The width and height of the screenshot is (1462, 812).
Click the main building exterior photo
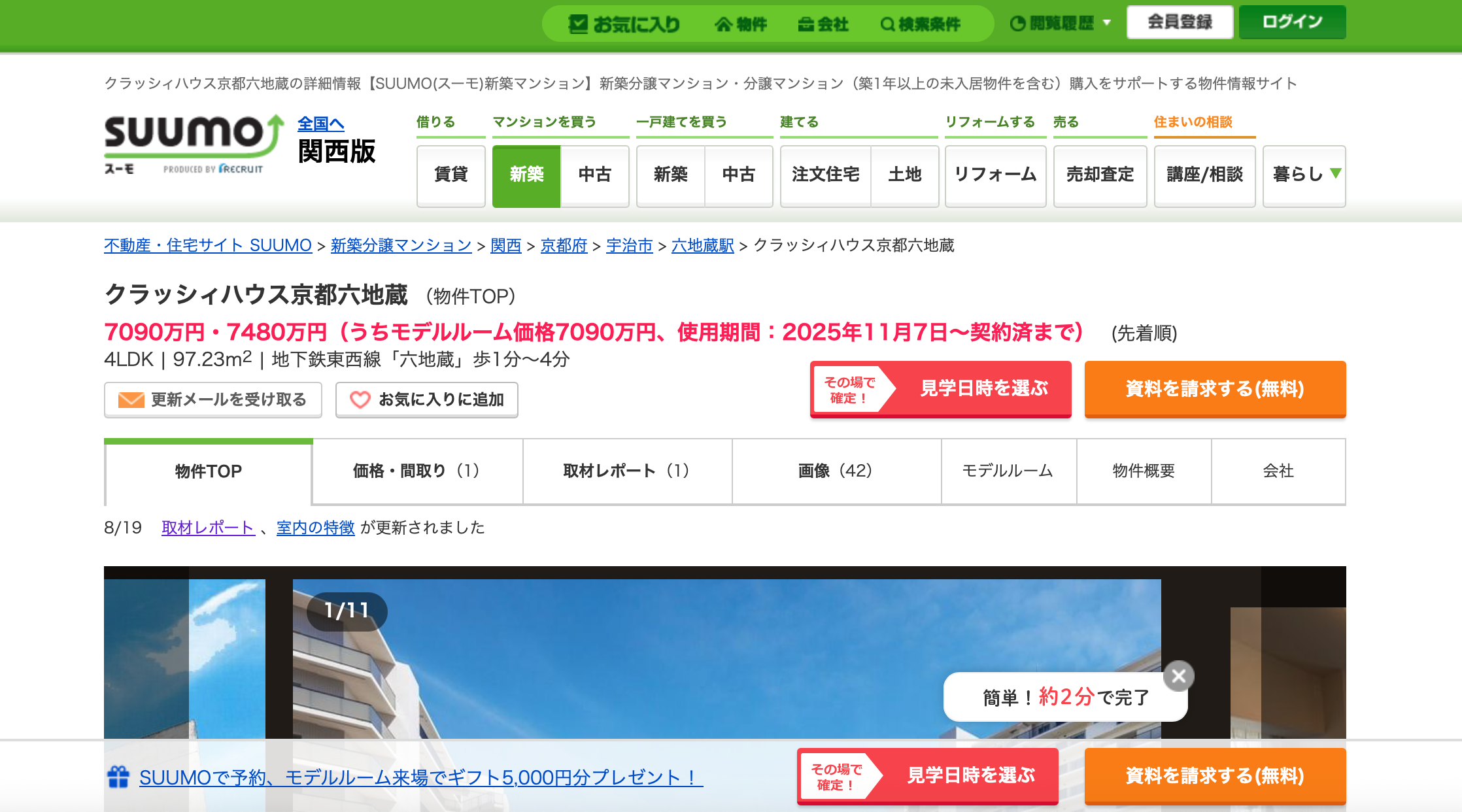point(727,658)
